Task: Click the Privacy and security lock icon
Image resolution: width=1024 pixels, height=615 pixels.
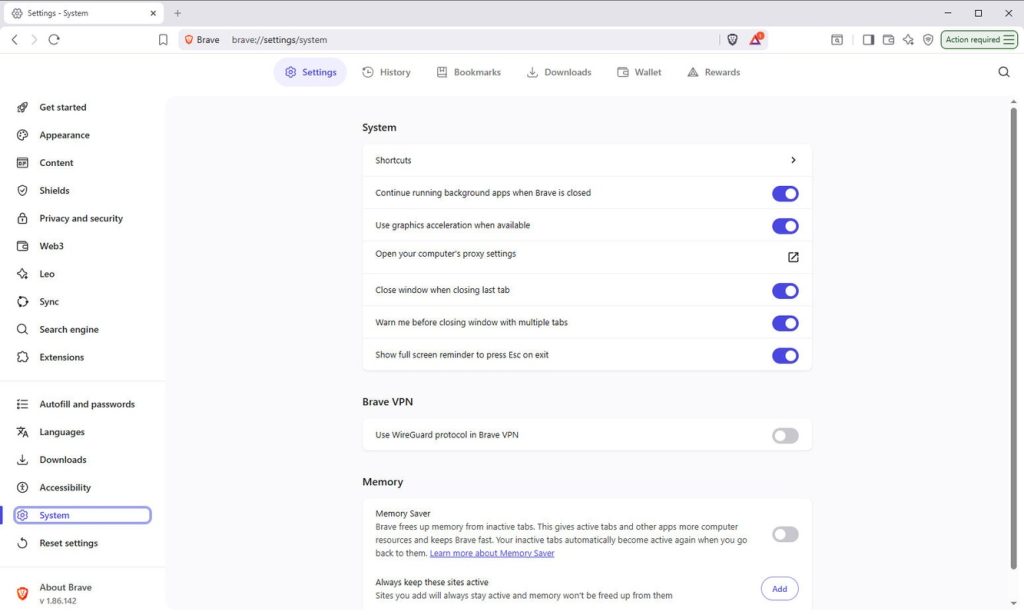Action: click(x=22, y=218)
